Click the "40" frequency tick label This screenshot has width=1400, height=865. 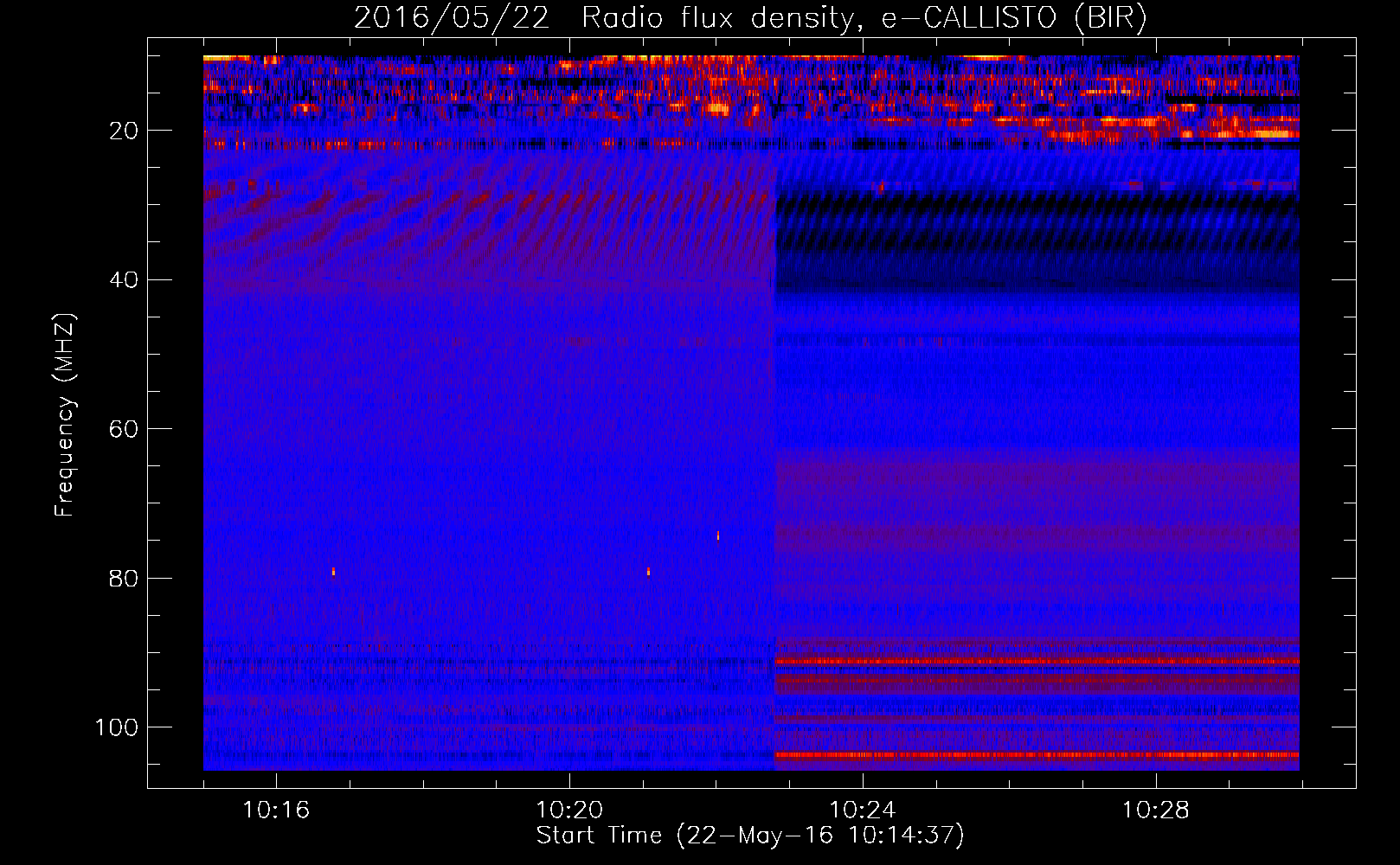125,280
